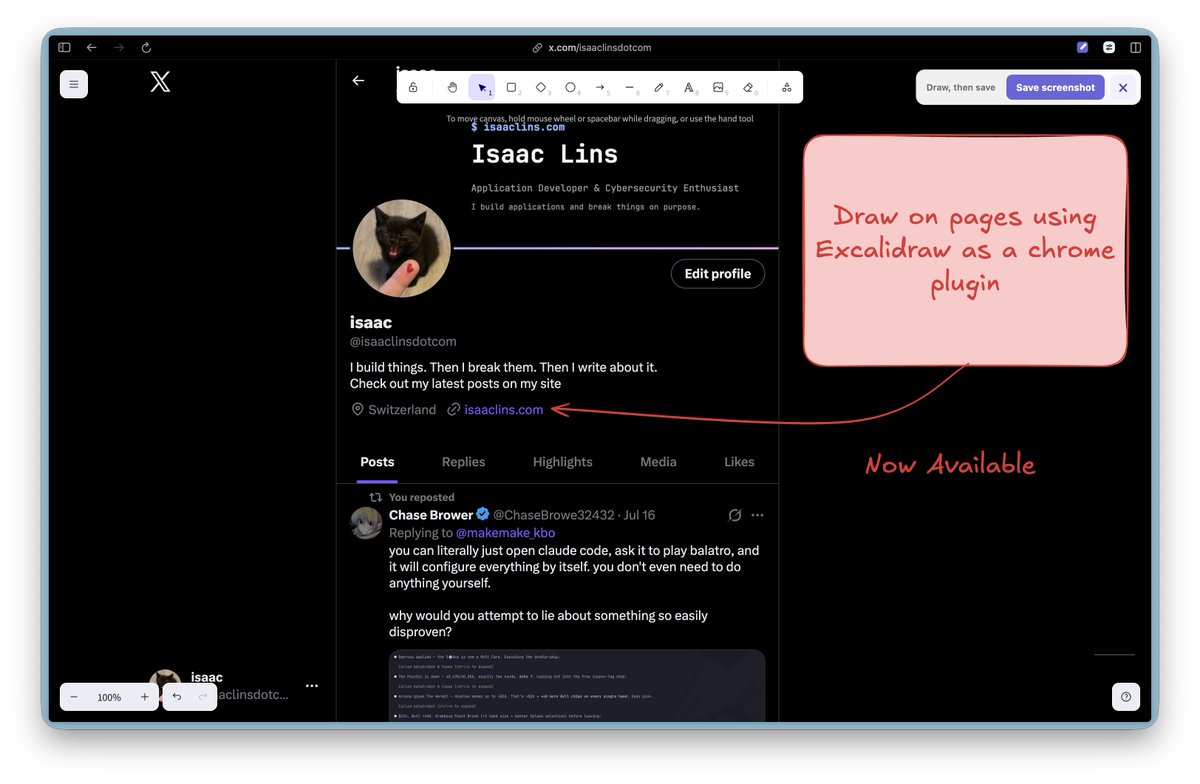Click the x.com address bar
The image size is (1200, 784).
click(x=592, y=47)
